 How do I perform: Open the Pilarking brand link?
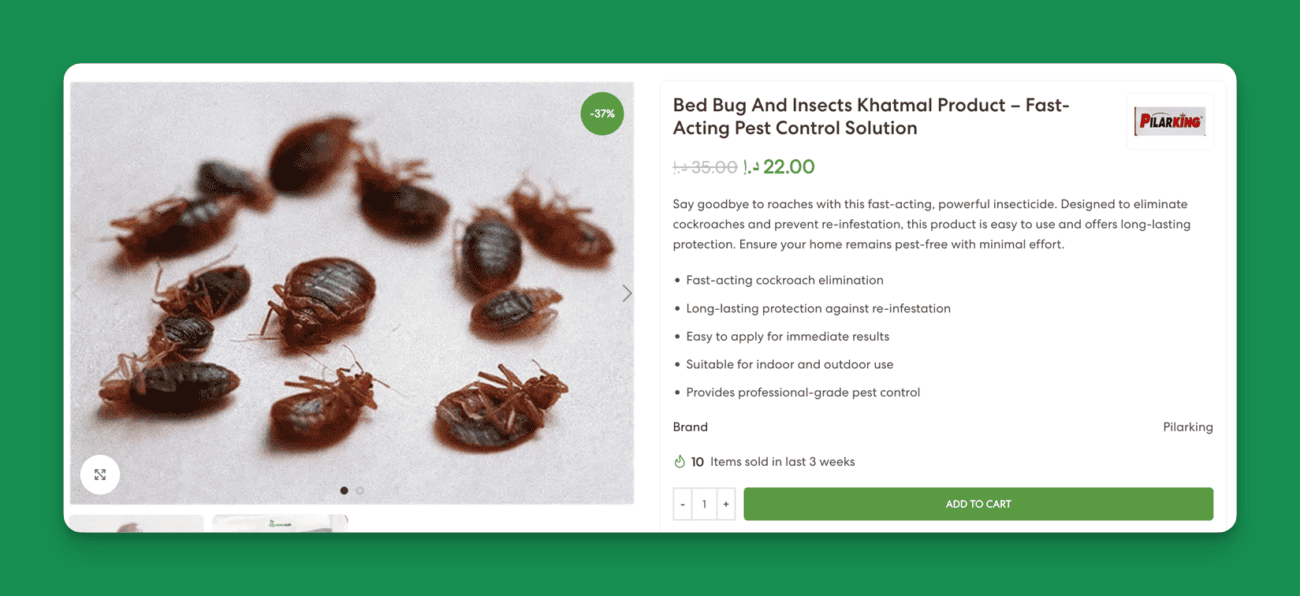[1187, 427]
